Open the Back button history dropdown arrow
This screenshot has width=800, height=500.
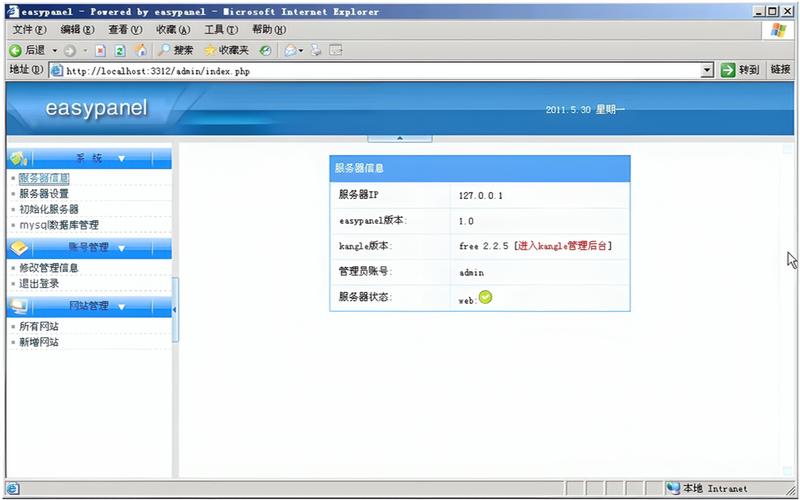[x=55, y=51]
